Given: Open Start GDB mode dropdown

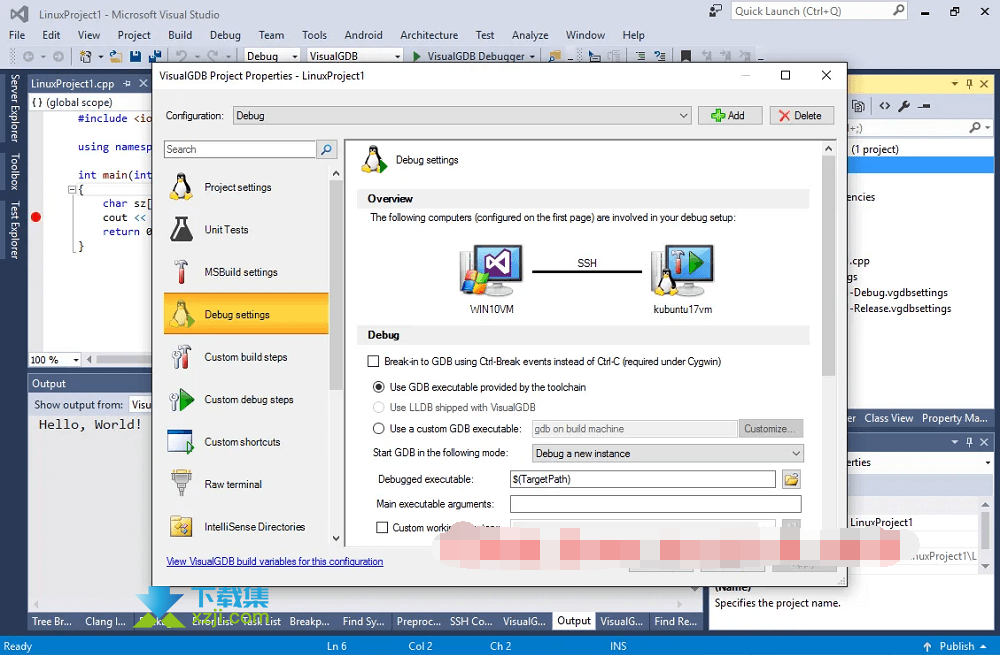Looking at the screenshot, I should tap(796, 454).
